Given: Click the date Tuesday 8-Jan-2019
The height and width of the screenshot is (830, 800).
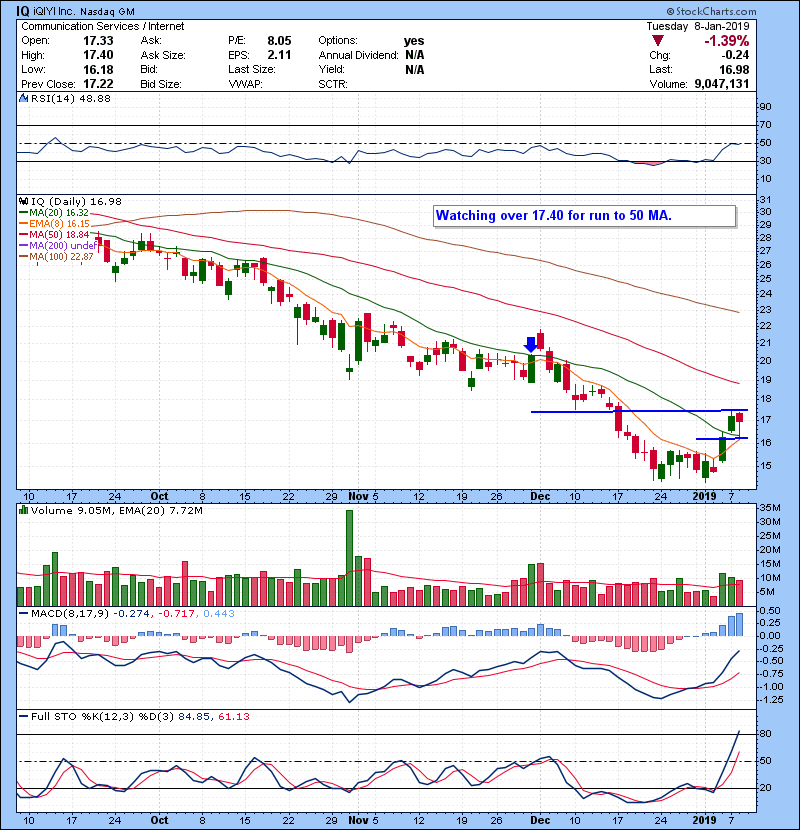Looking at the screenshot, I should 698,26.
